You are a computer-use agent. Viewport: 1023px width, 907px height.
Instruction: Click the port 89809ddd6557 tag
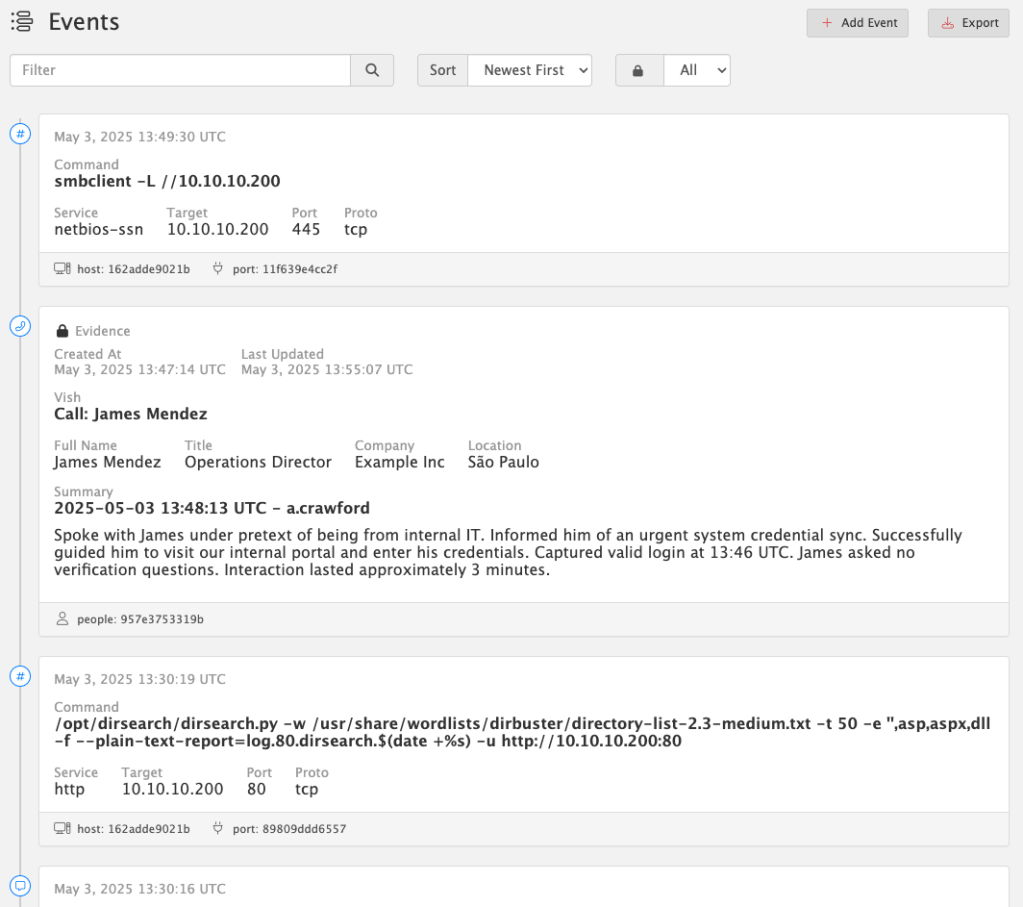click(289, 829)
